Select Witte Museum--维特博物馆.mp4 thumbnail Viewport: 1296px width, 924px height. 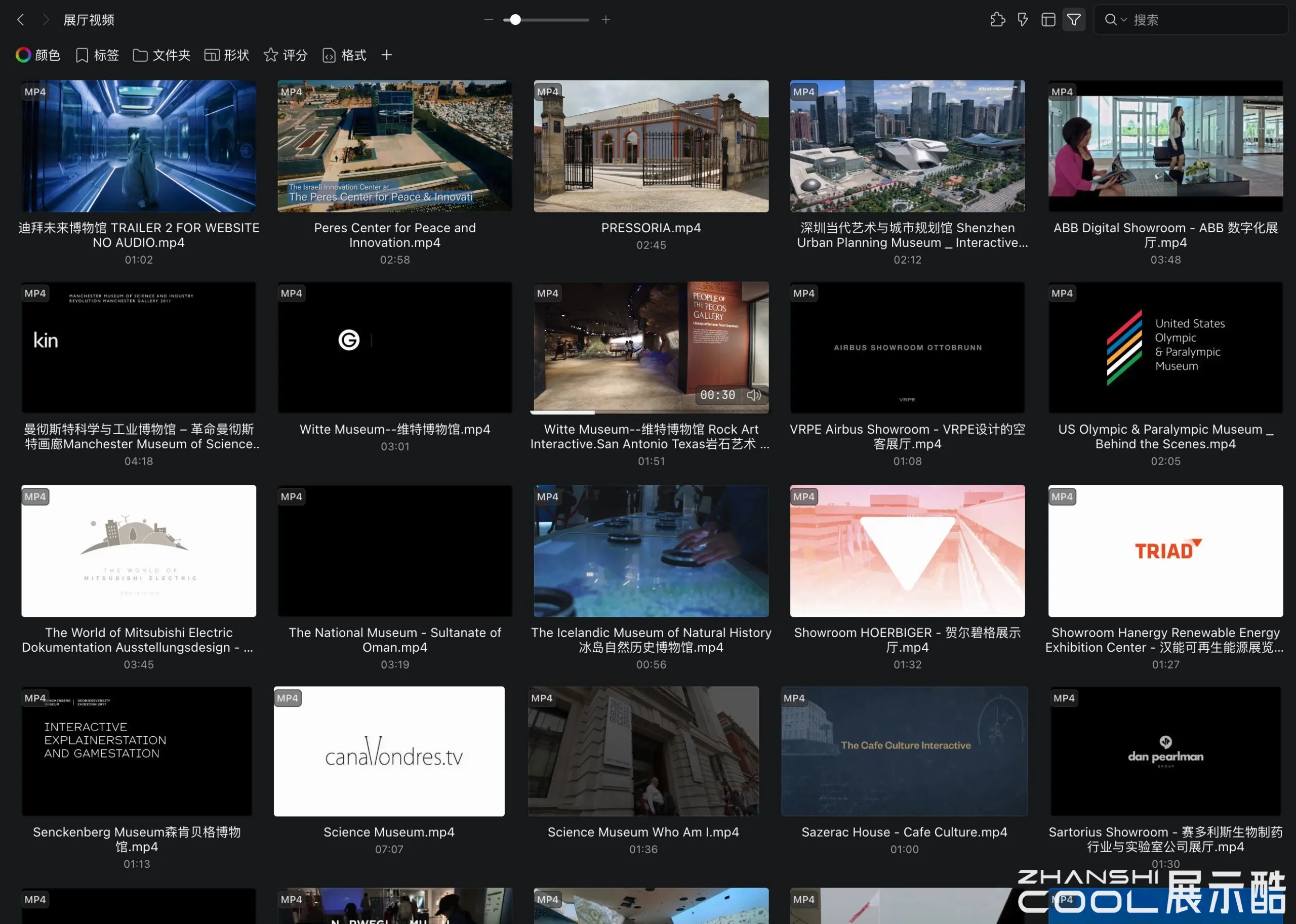[x=395, y=348]
